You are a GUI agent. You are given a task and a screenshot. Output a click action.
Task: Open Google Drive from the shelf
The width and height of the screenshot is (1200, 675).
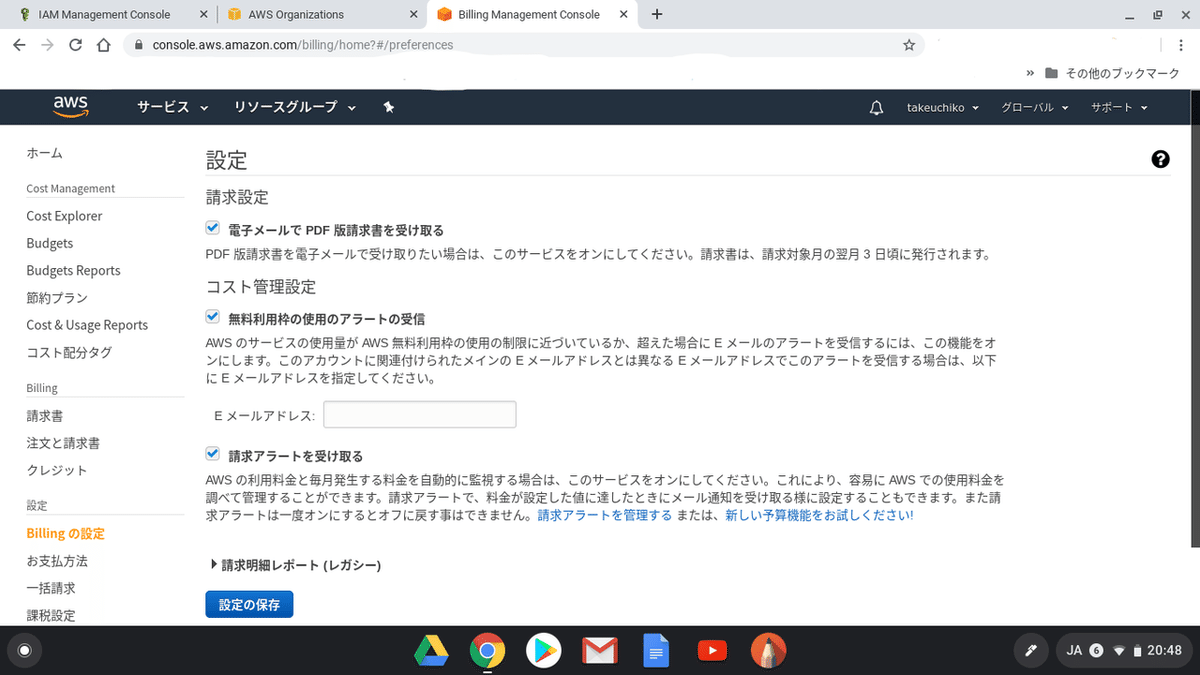[x=431, y=650]
